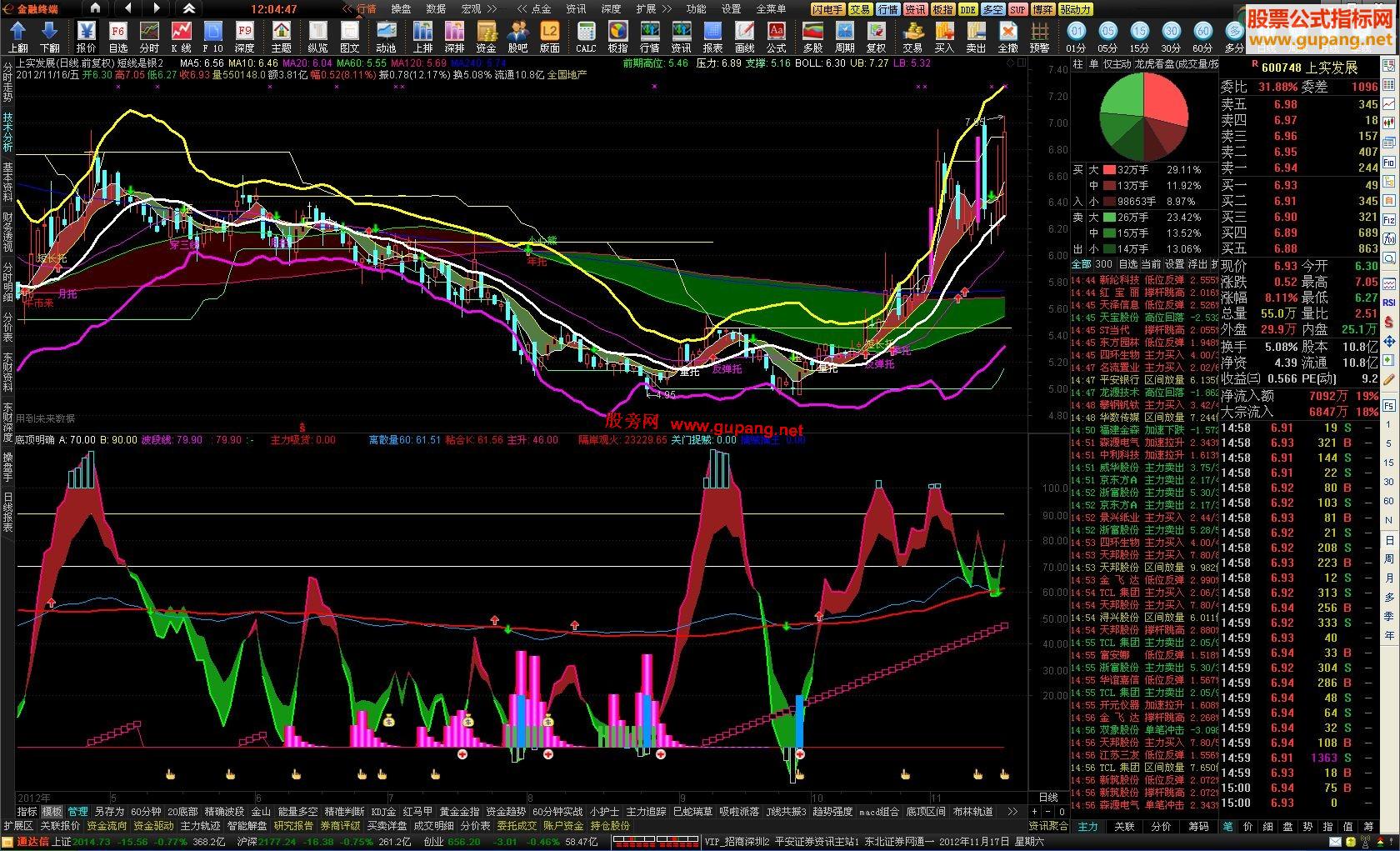The width and height of the screenshot is (1400, 851).
Task: Click the SUP shortcut button
Action: point(1017,9)
